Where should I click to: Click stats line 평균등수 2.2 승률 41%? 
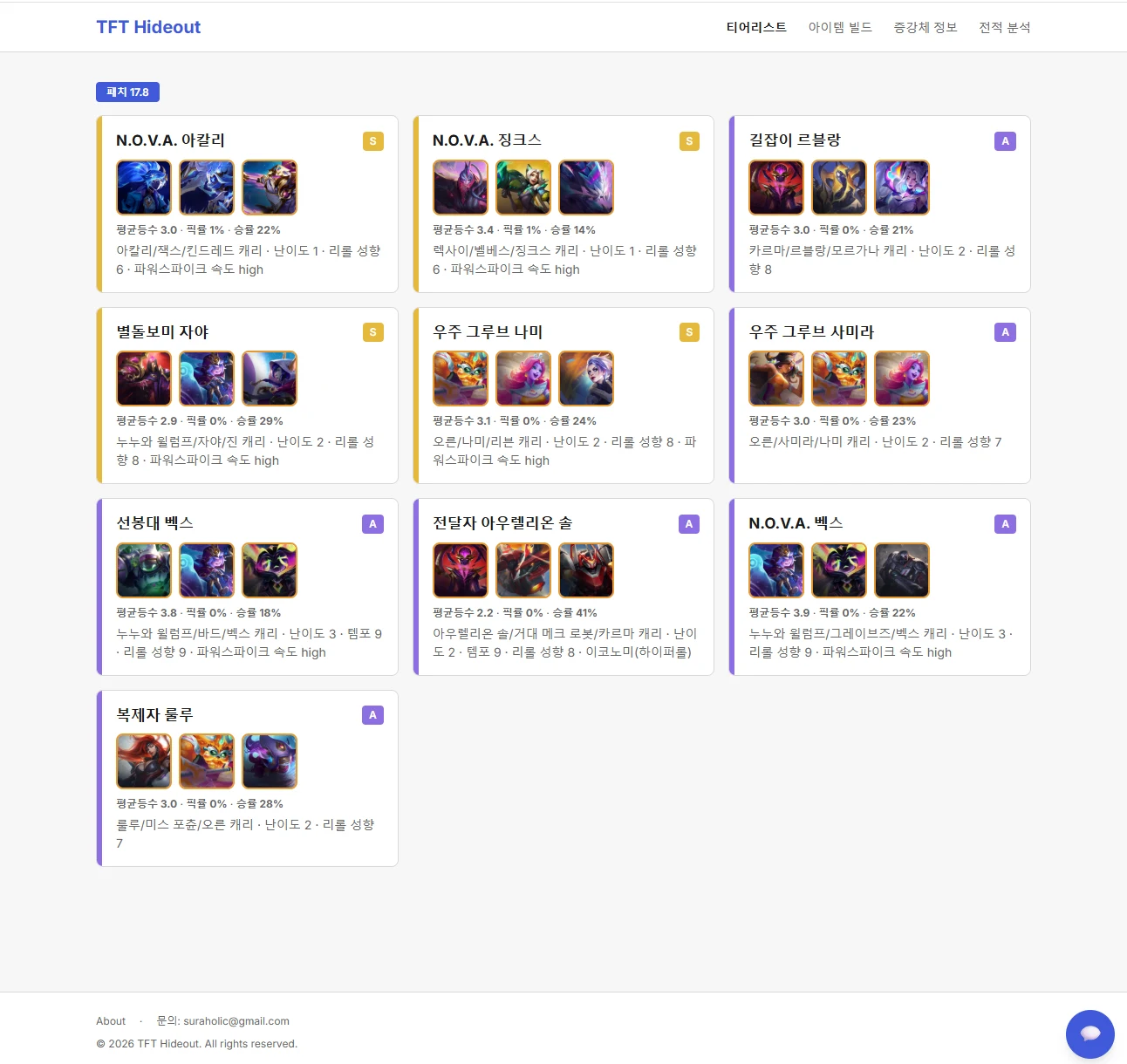[515, 613]
